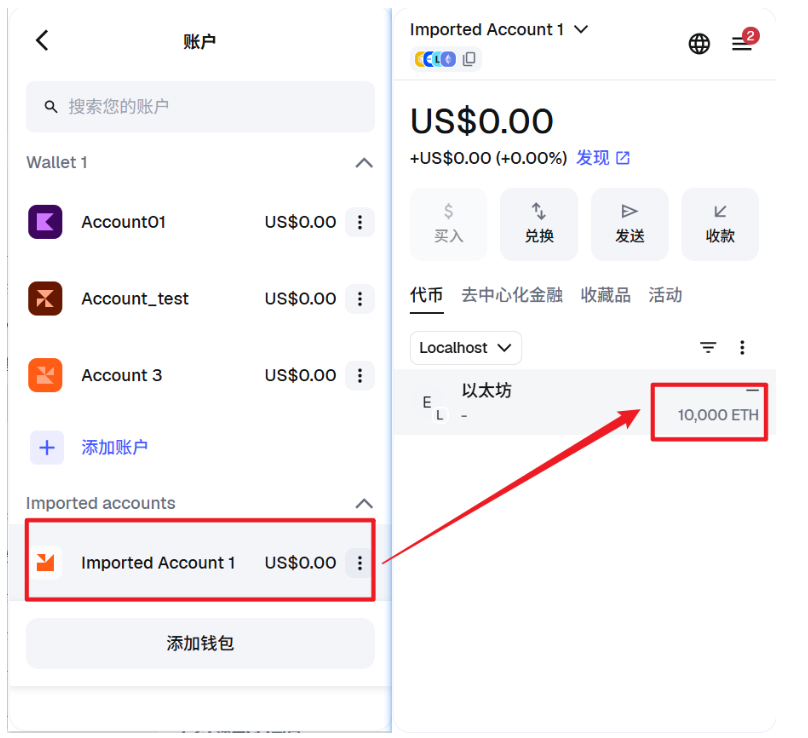The image size is (808, 738).
Task: Click the plus icon beside 添加账户
Action: (47, 447)
